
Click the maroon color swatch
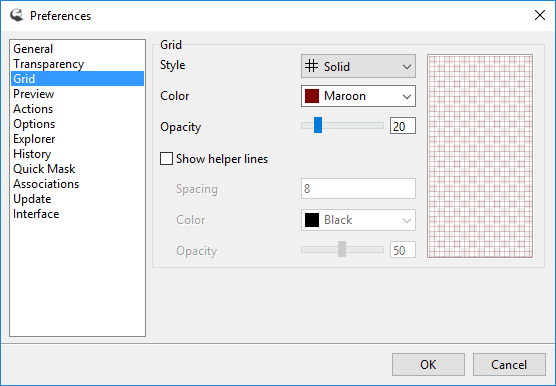[312, 96]
